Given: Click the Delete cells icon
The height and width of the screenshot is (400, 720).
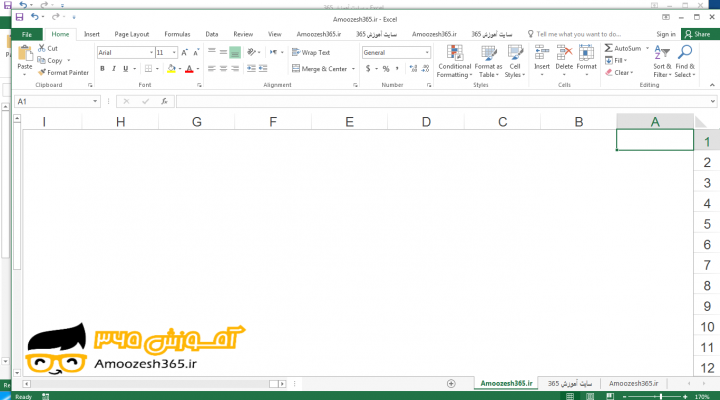Looking at the screenshot, I should click(x=564, y=53).
